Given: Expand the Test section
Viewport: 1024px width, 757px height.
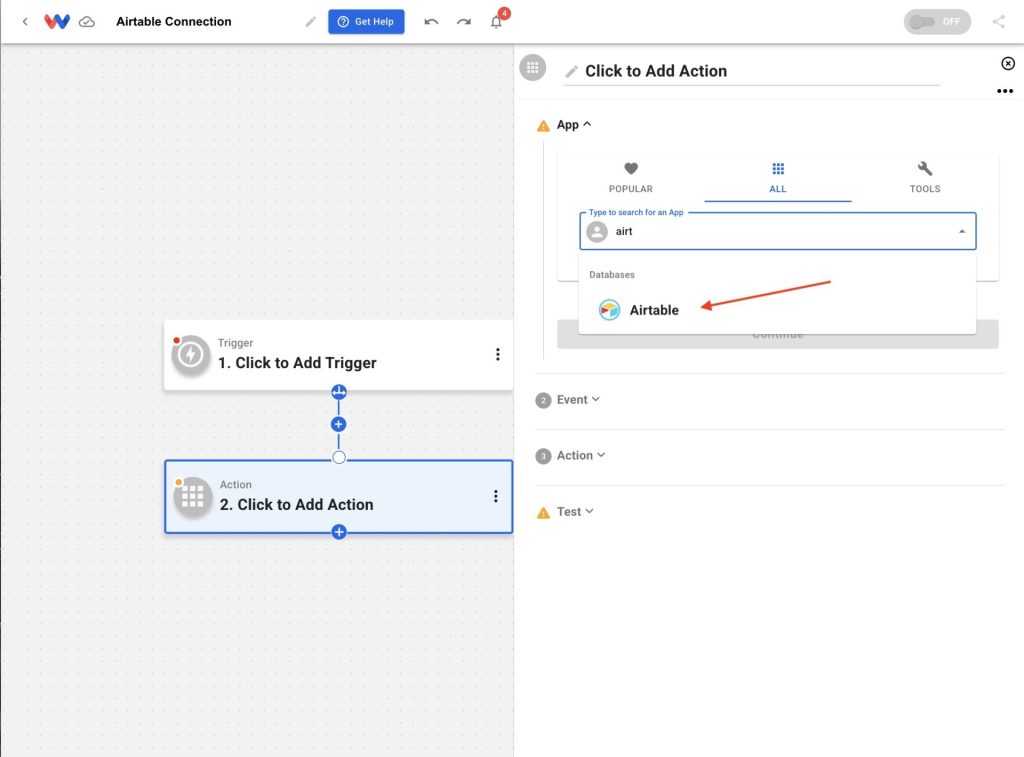Looking at the screenshot, I should pyautogui.click(x=575, y=511).
